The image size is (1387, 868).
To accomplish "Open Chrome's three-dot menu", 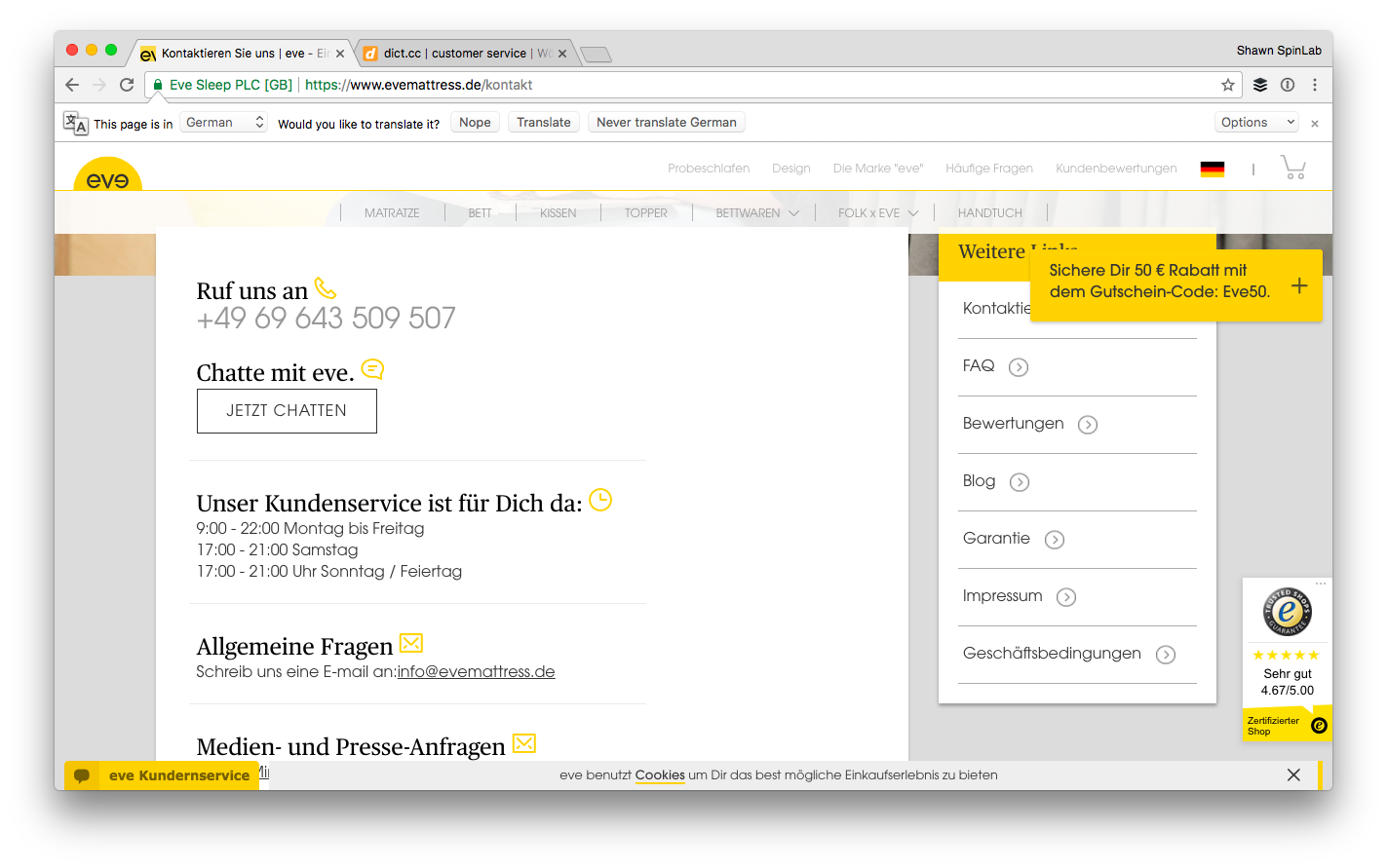I will (1315, 85).
